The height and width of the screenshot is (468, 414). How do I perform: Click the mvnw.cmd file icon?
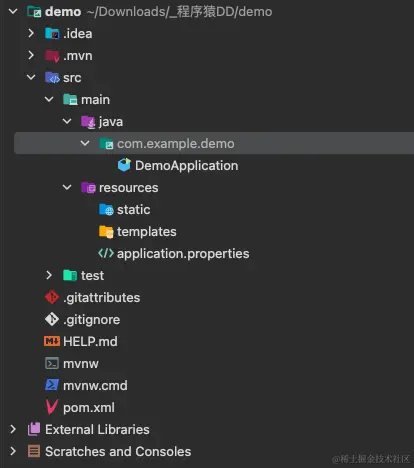(52, 385)
